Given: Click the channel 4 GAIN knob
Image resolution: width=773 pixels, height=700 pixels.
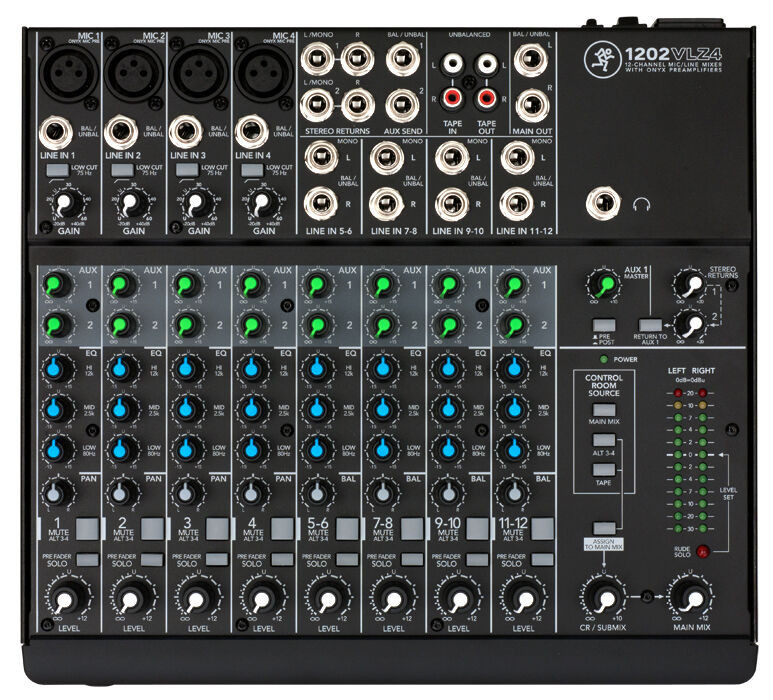Looking at the screenshot, I should click(x=262, y=203).
